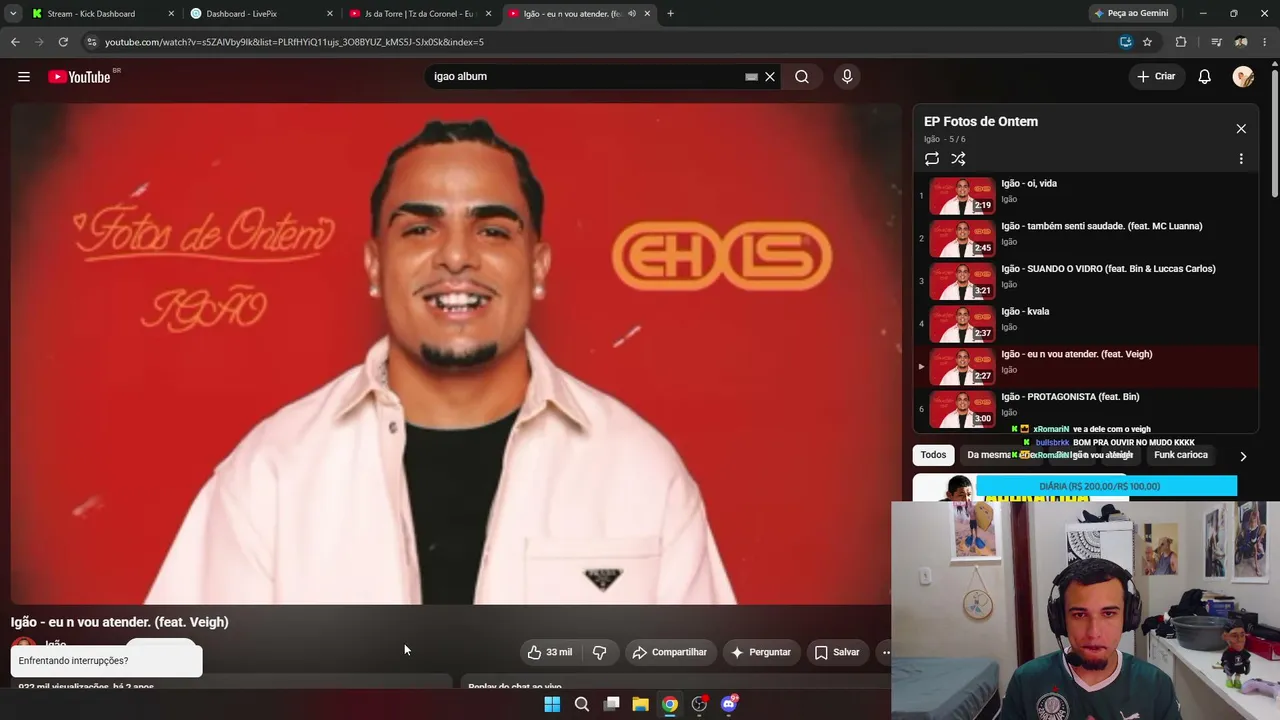Open the tab search dropdown arrow

pos(13,14)
